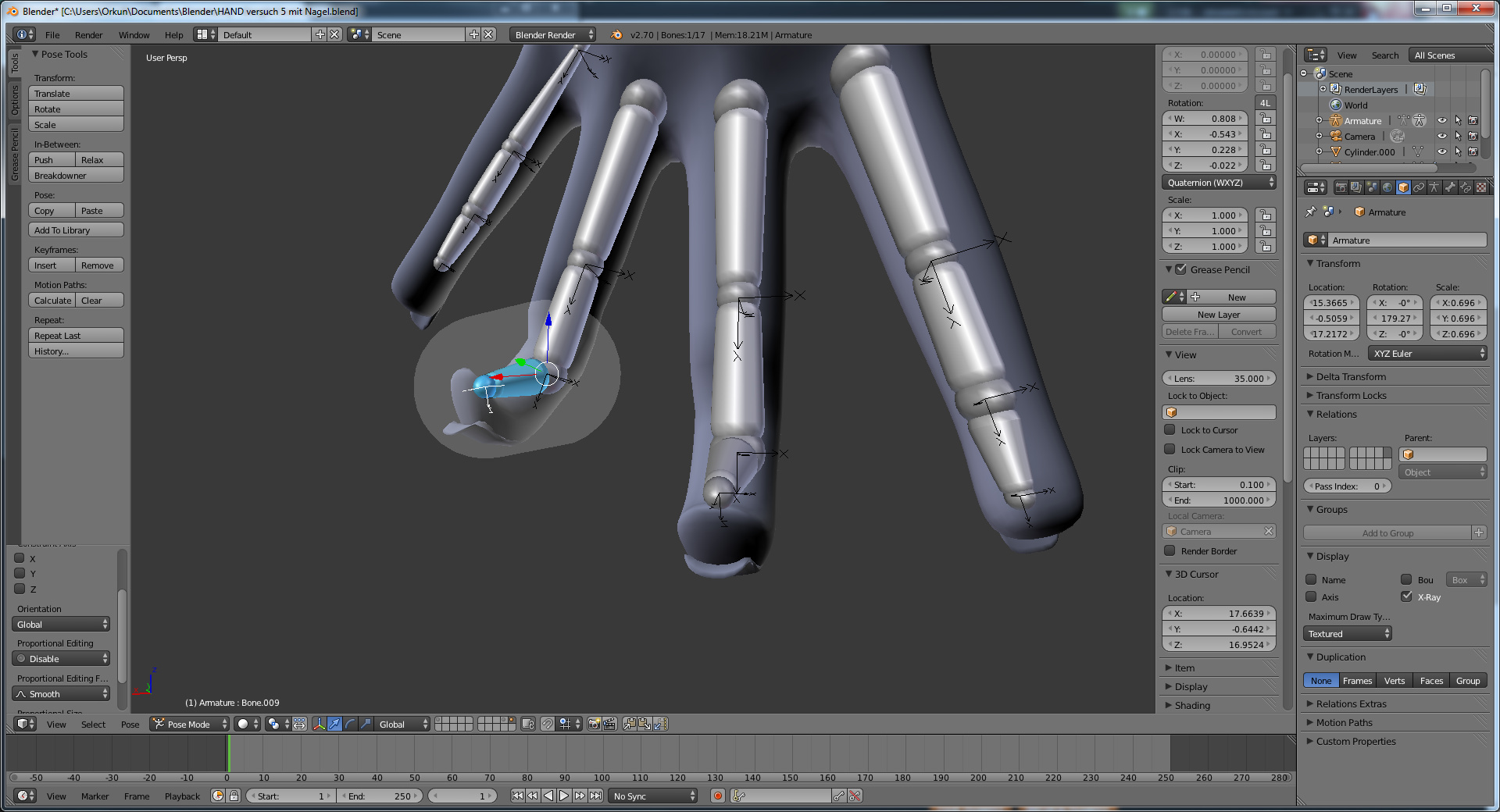Click the timeline record auto-keyframe red button
Image resolution: width=1500 pixels, height=812 pixels.
coord(718,796)
